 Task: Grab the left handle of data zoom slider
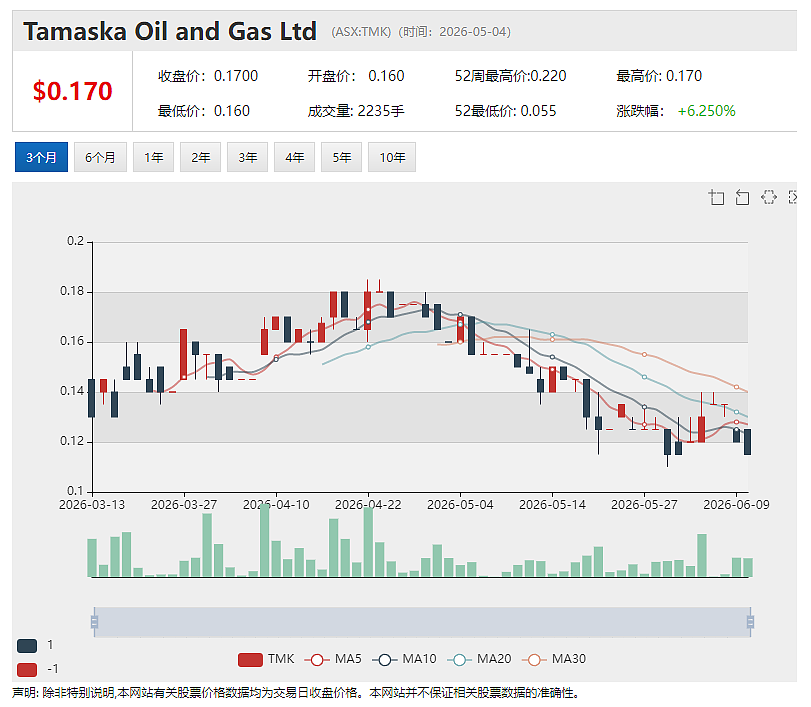coord(94,622)
